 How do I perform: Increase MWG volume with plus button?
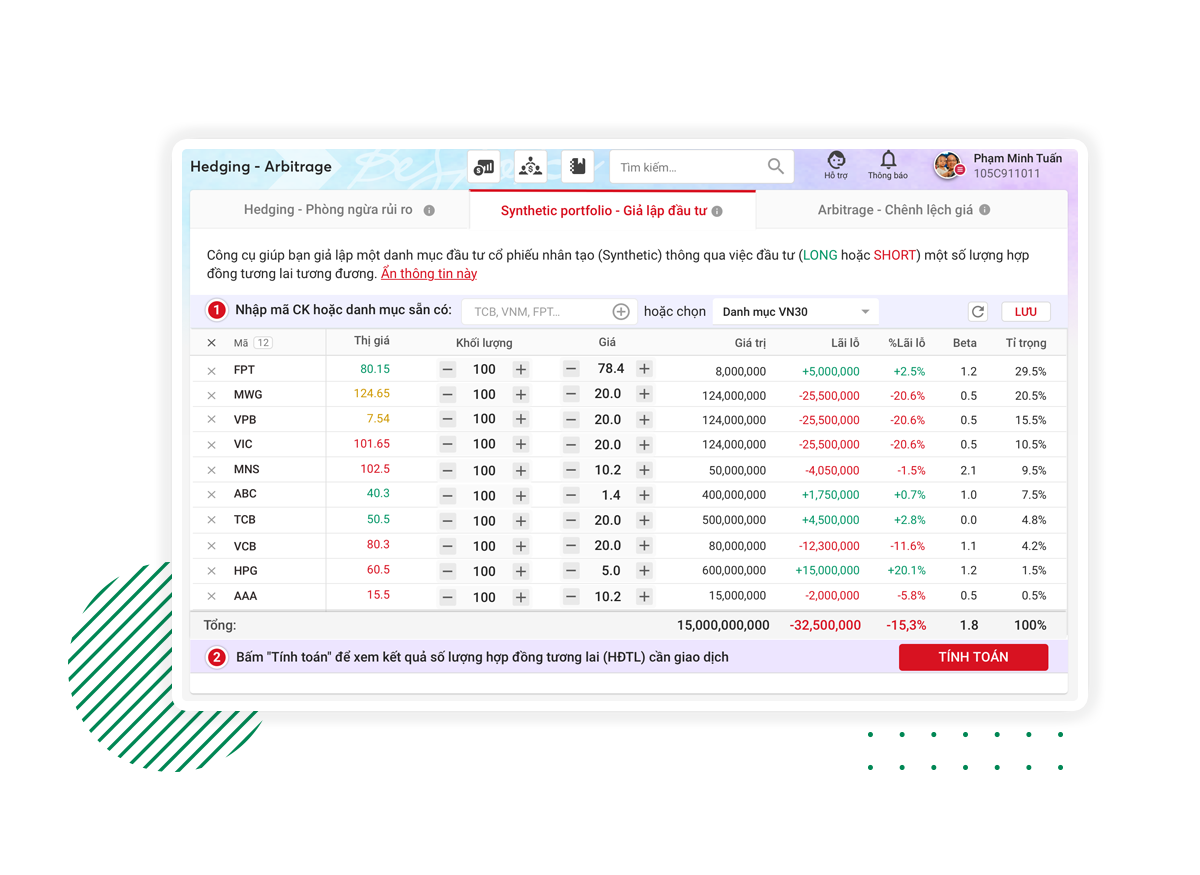click(x=520, y=395)
